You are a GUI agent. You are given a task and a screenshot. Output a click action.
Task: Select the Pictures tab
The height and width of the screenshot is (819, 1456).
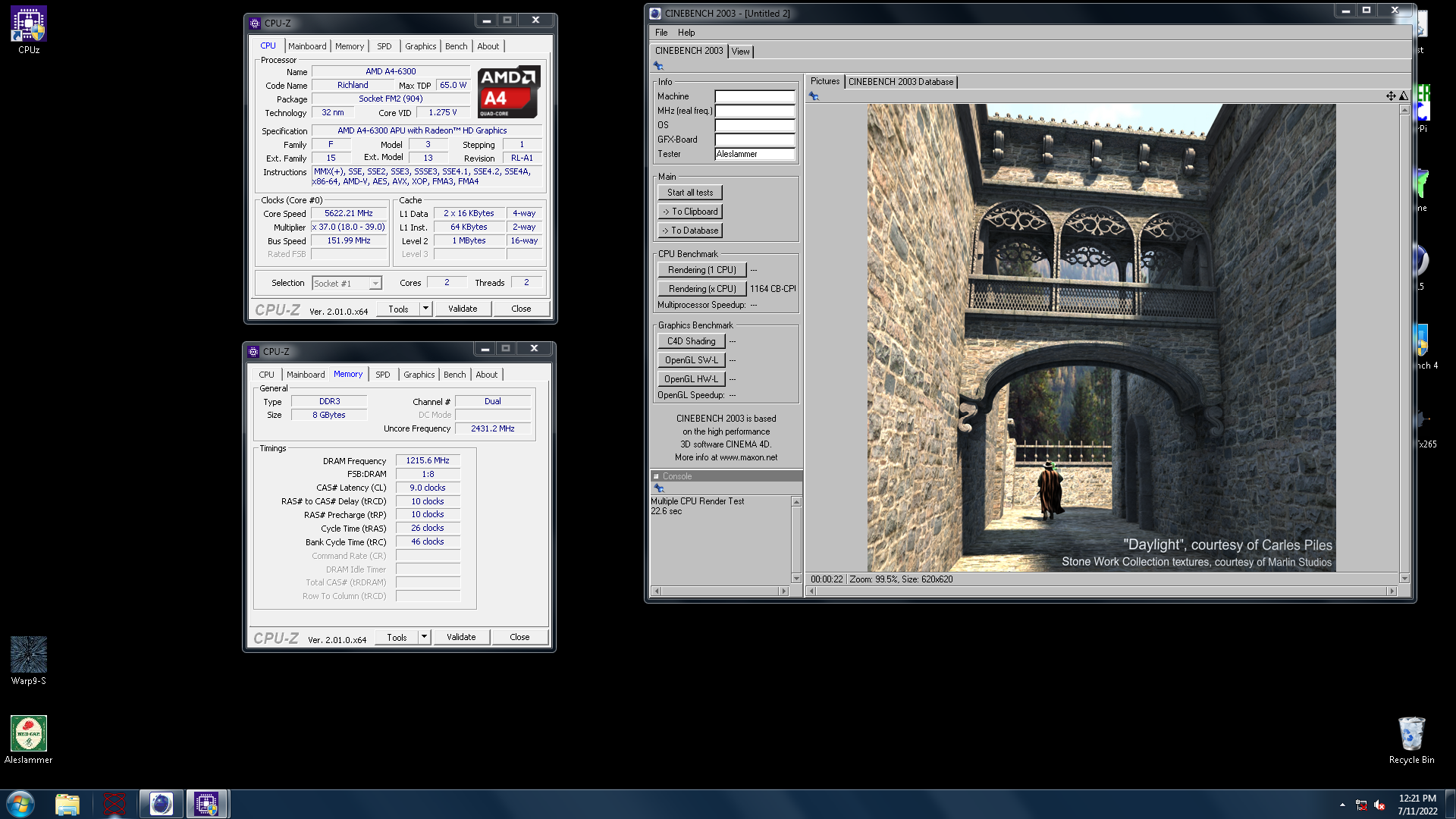(x=825, y=81)
